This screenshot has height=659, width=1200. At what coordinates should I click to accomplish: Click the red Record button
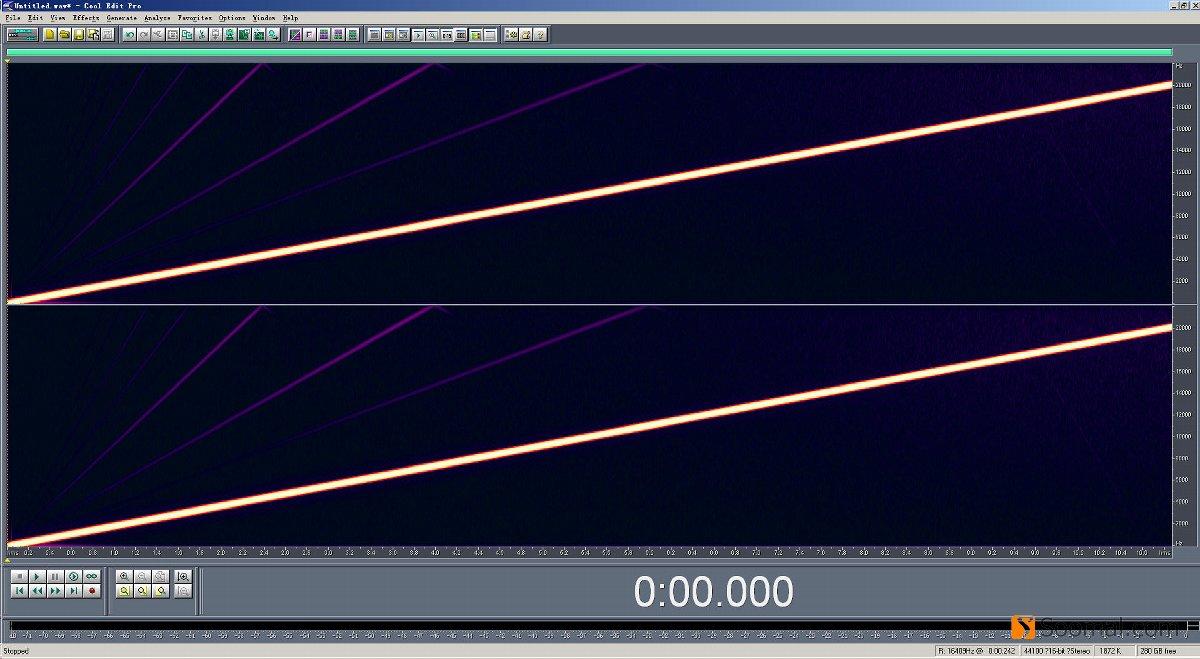[x=91, y=591]
